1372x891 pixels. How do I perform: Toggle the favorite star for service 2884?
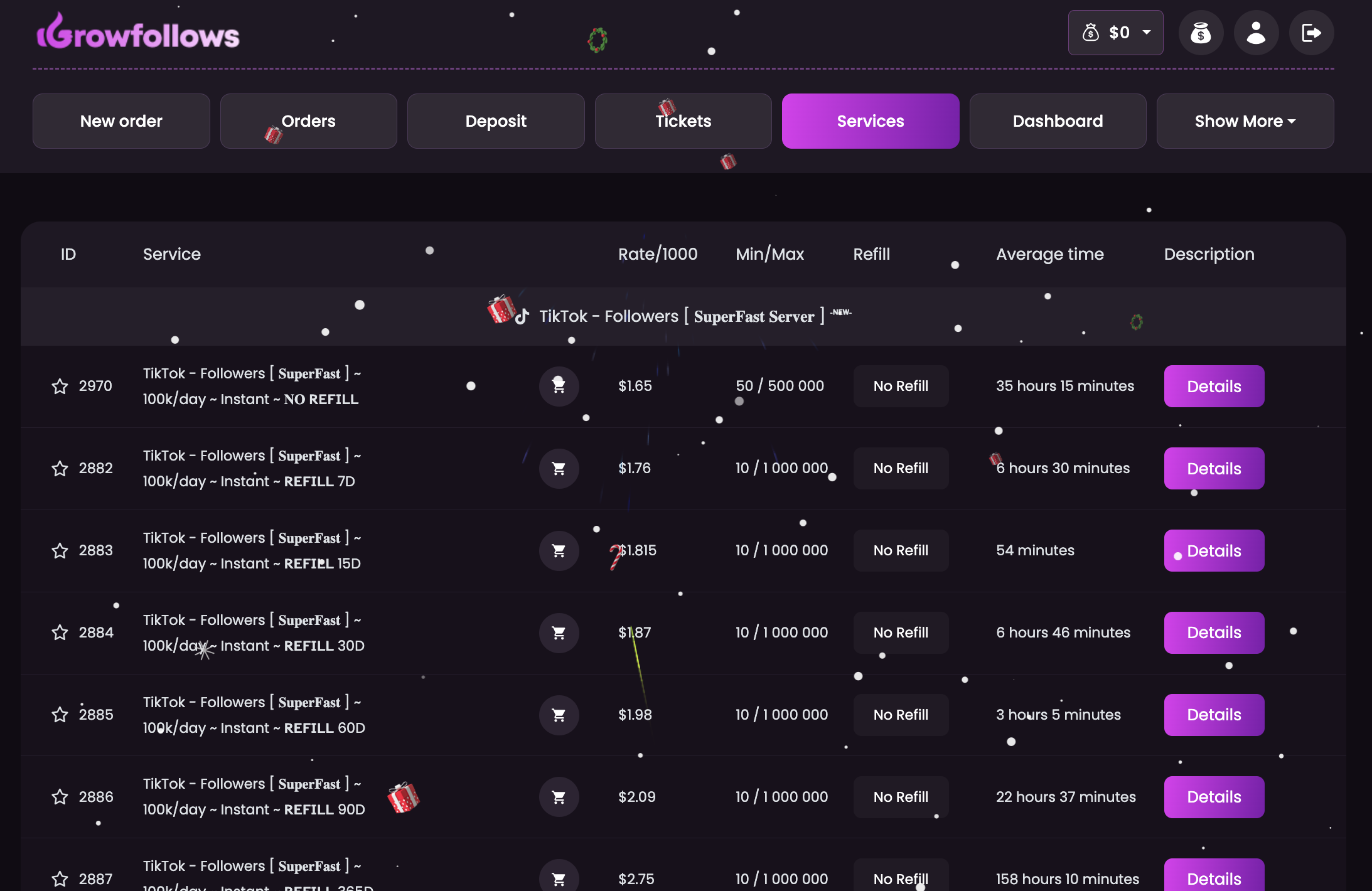(x=60, y=632)
